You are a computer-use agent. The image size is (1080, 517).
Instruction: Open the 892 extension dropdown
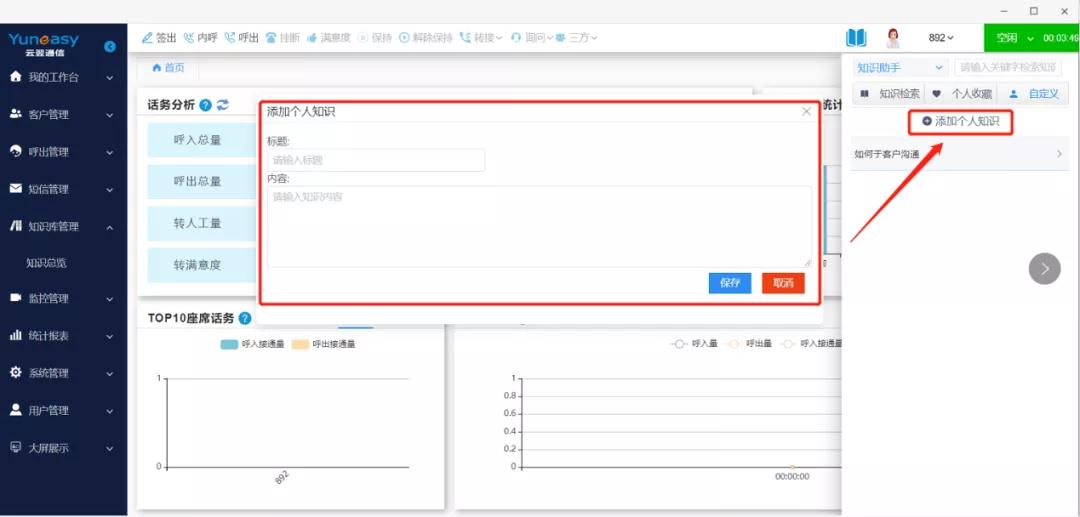941,38
